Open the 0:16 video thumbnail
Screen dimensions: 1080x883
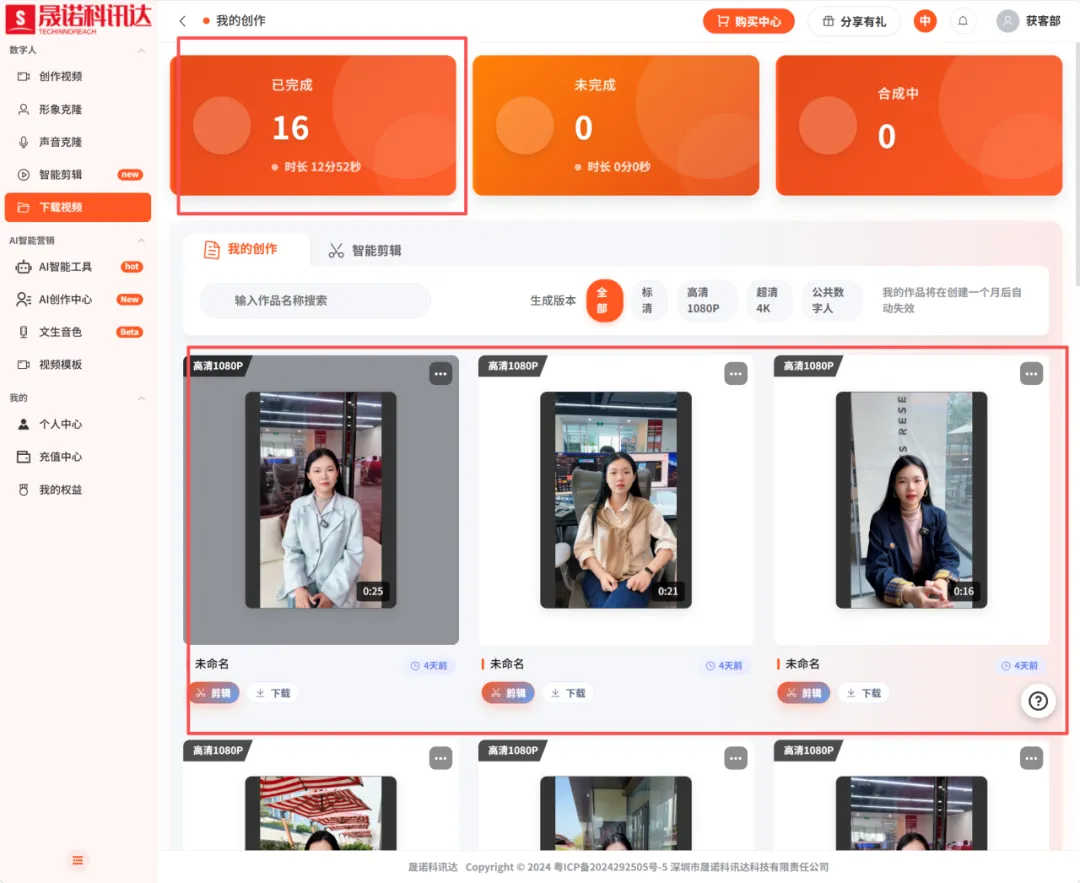point(911,500)
